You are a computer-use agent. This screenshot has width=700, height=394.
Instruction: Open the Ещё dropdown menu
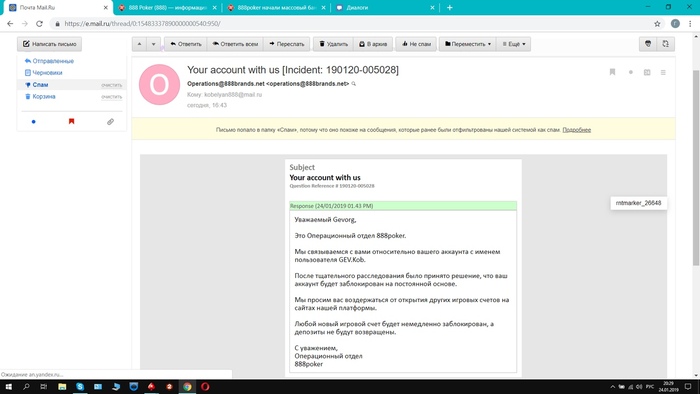click(x=514, y=44)
